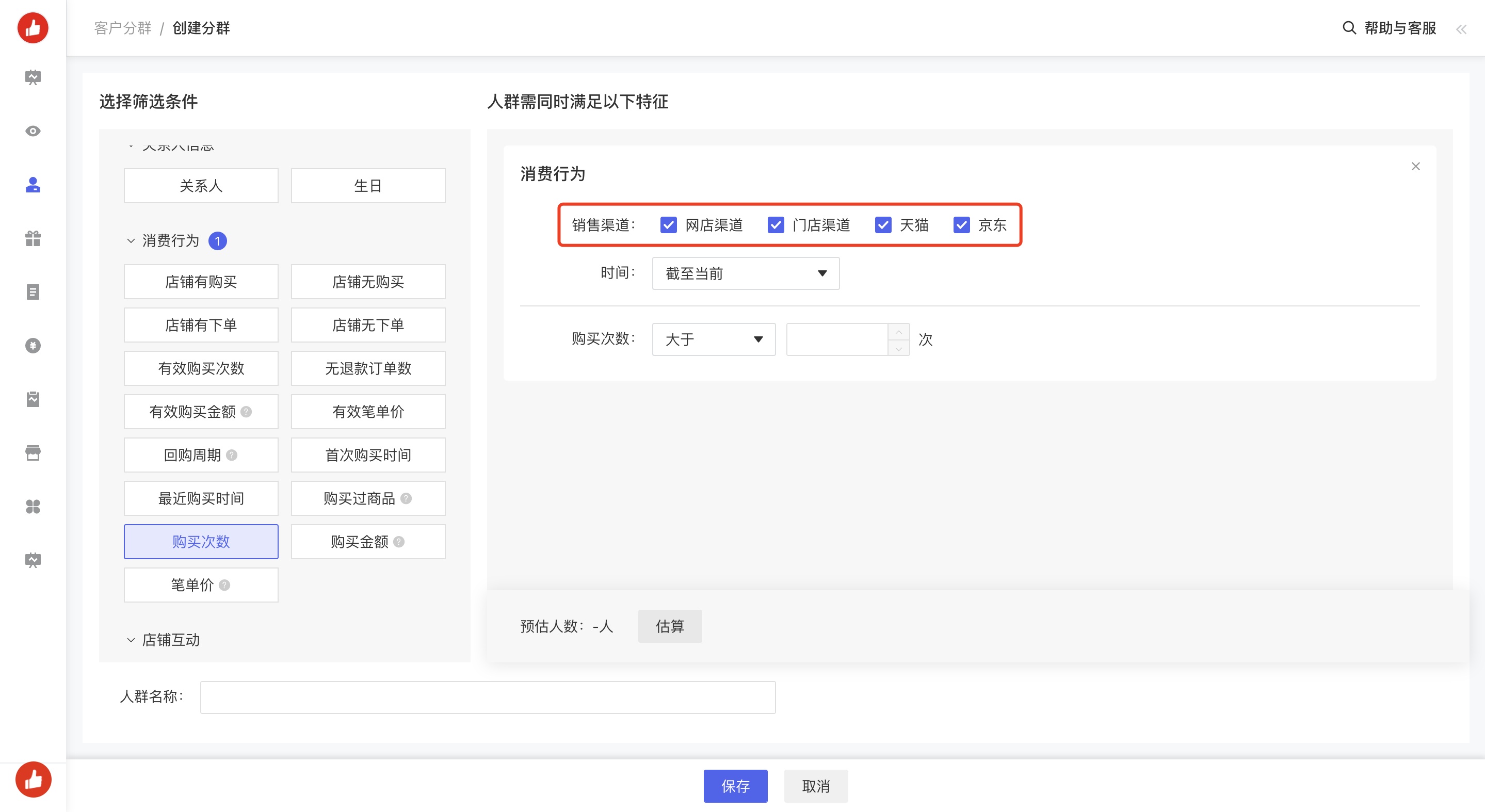This screenshot has height=812, width=1485.
Task: Select the 无退款订单数 filter
Action: tap(368, 368)
